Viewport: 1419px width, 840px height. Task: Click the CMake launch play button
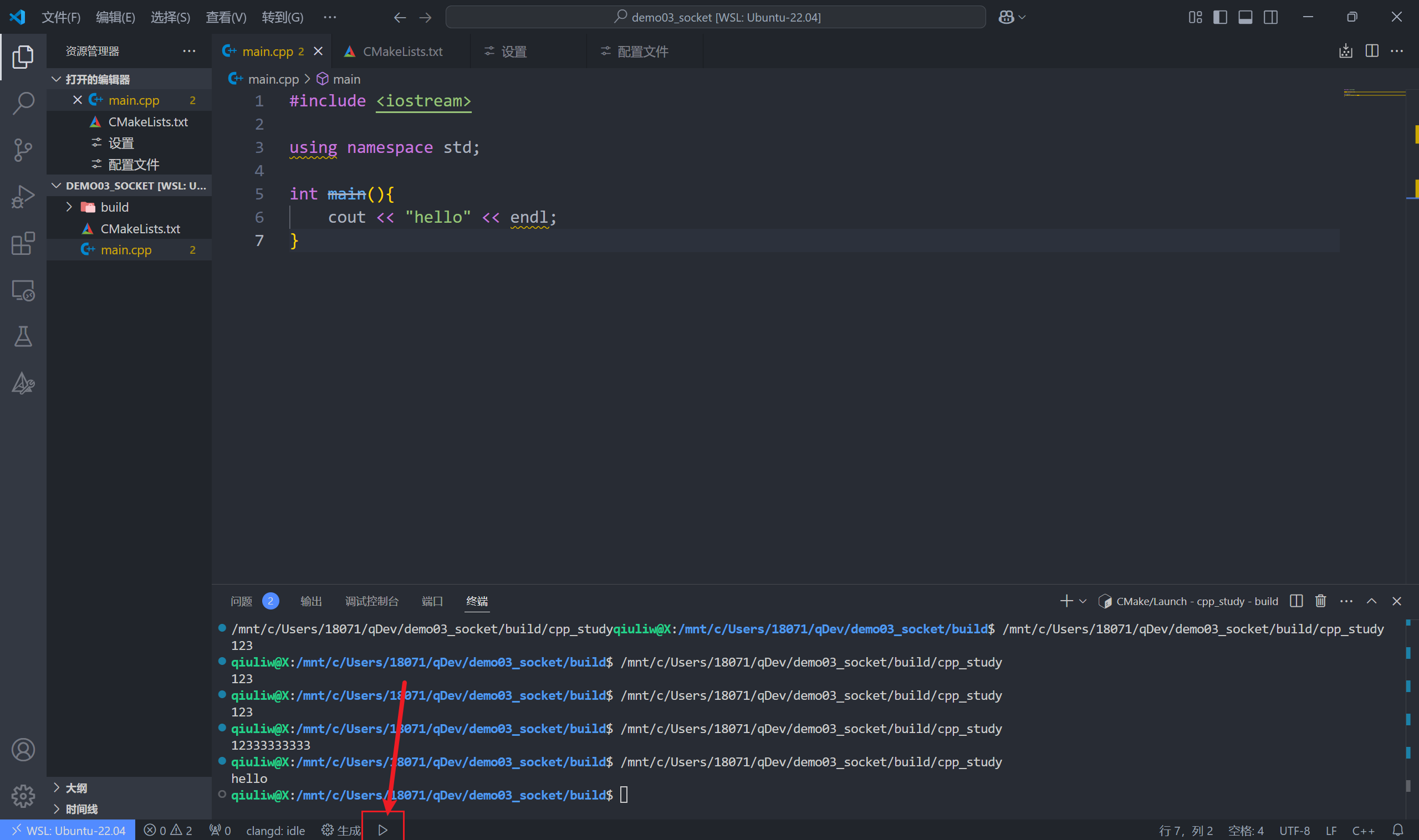383,830
